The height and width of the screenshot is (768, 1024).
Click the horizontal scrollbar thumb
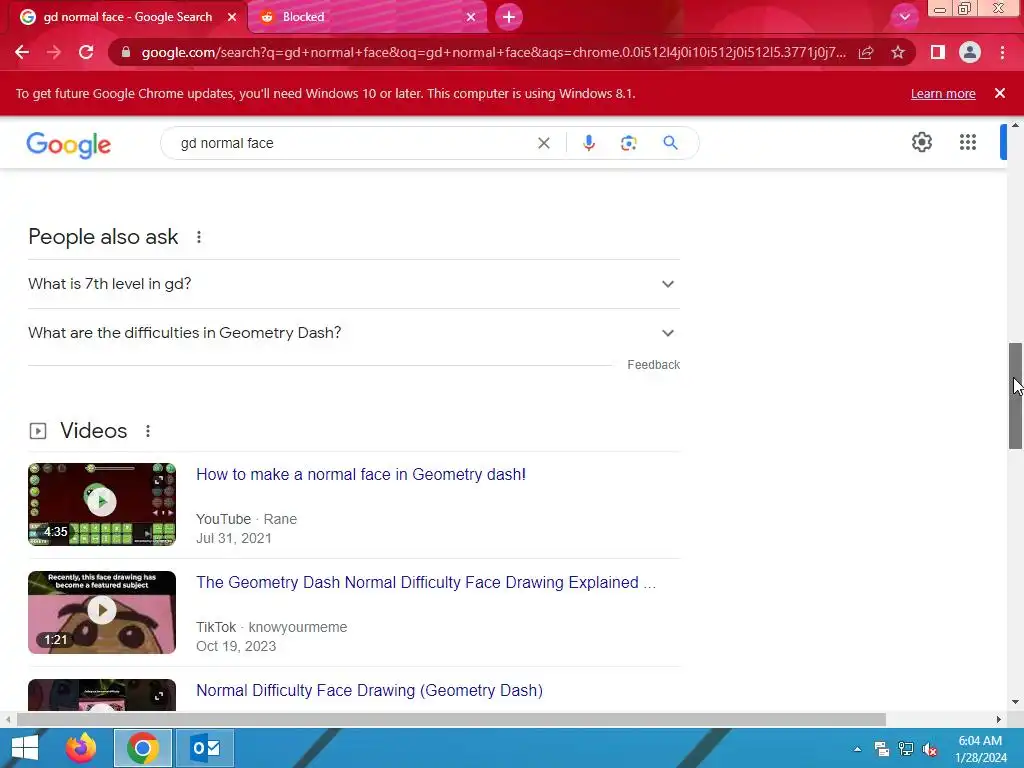click(x=451, y=719)
